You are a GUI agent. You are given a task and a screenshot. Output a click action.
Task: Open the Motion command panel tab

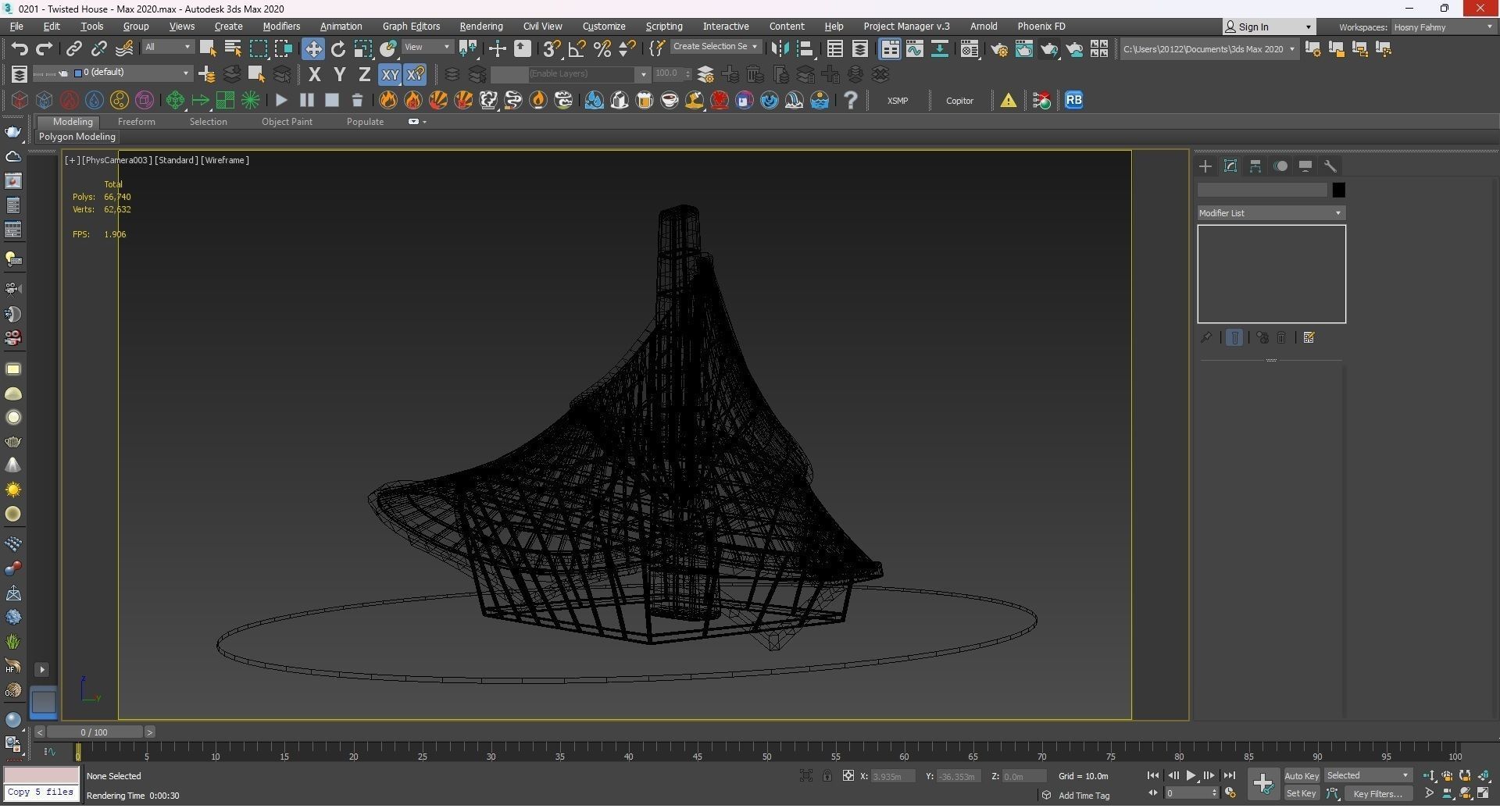[1280, 166]
